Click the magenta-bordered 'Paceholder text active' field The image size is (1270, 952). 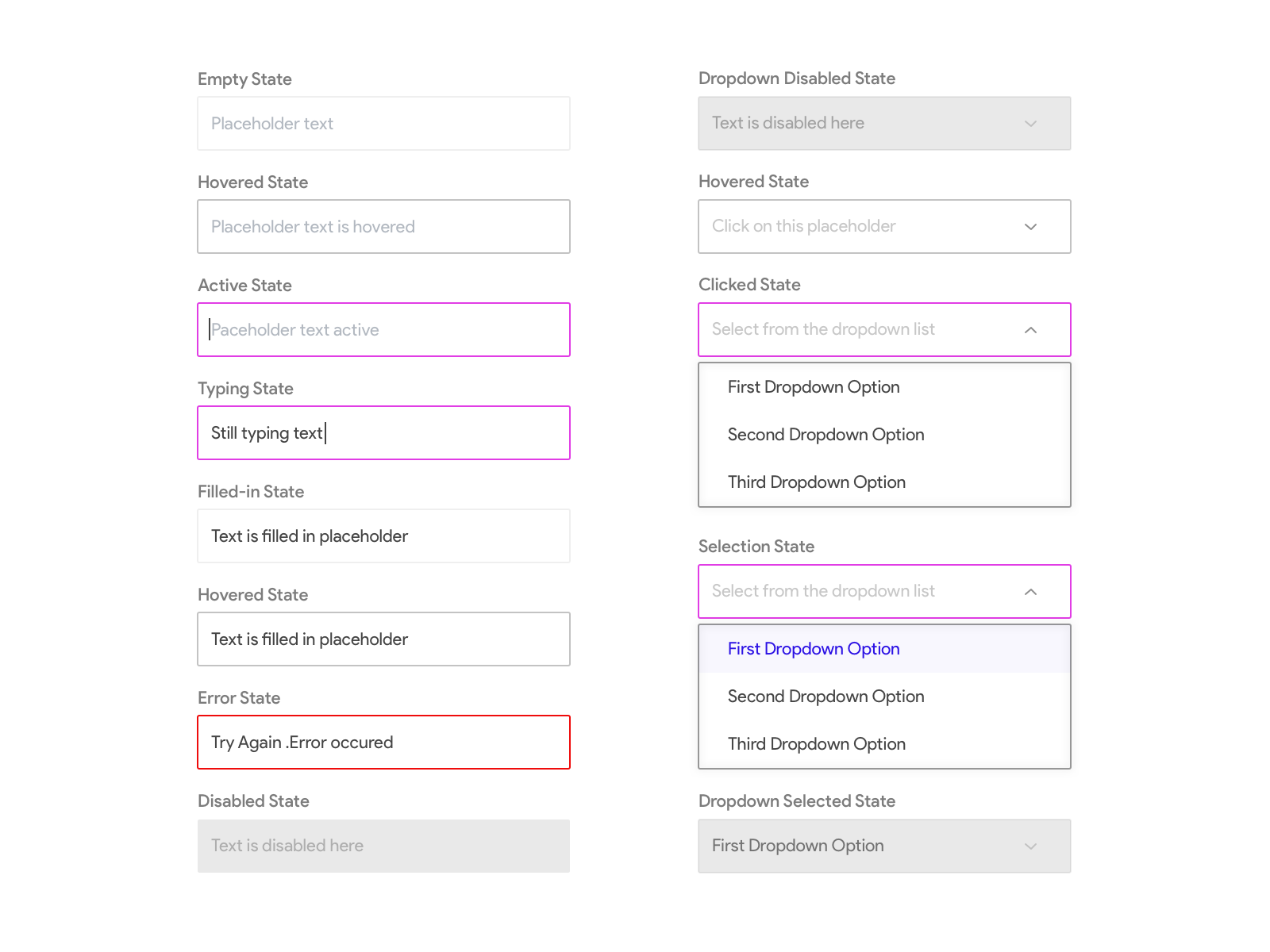point(383,329)
